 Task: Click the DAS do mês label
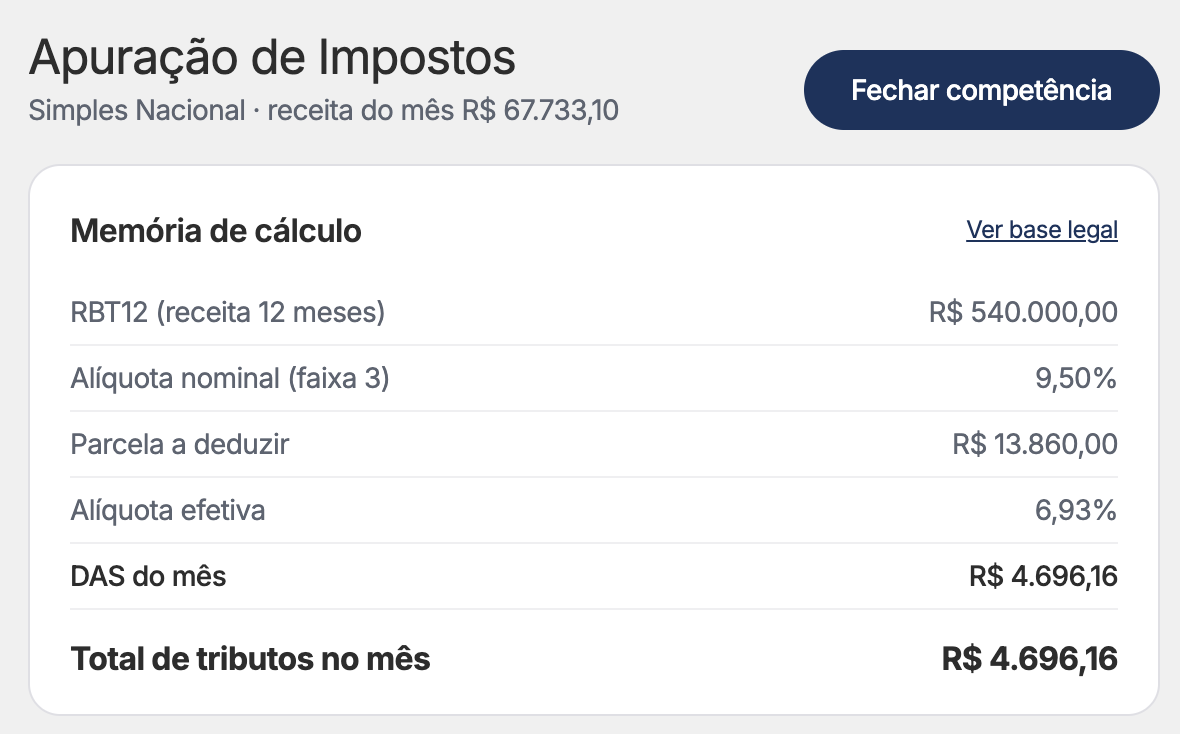(x=148, y=577)
